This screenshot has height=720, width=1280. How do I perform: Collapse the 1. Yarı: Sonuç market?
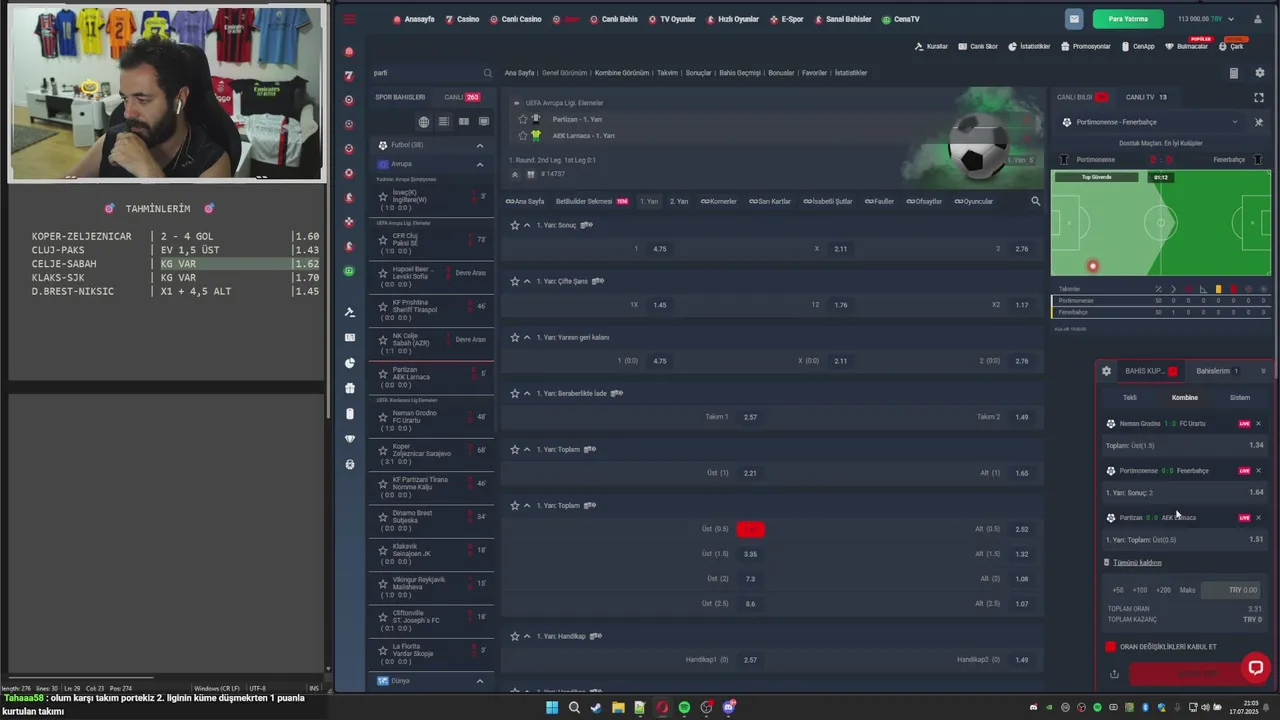pyautogui.click(x=527, y=225)
